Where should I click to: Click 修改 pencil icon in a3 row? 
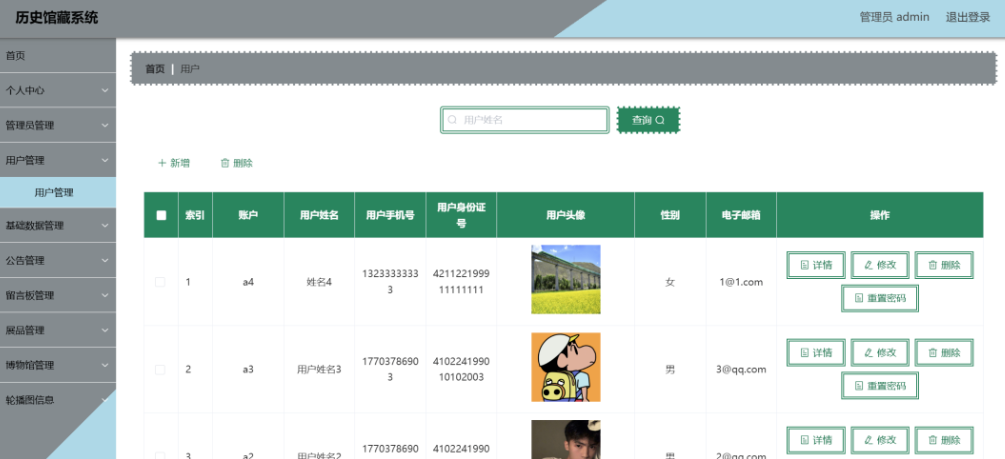[868, 353]
